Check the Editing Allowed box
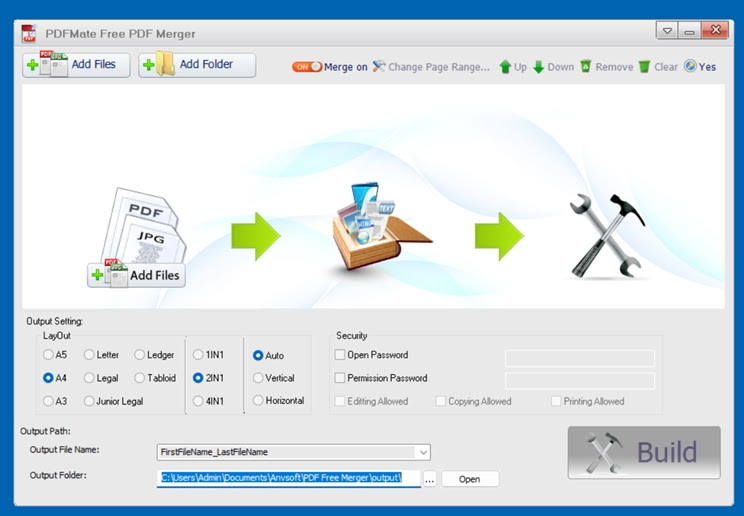The height and width of the screenshot is (516, 744). pyautogui.click(x=340, y=401)
